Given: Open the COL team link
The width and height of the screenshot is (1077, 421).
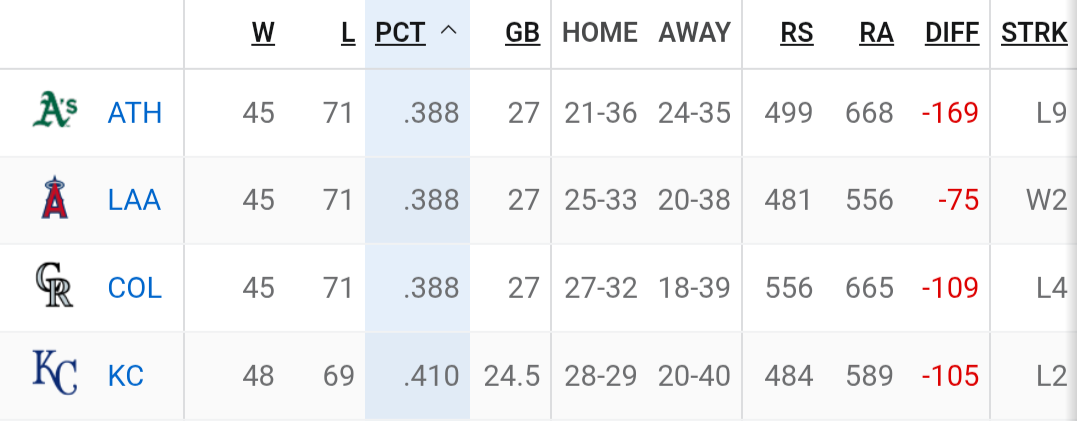Looking at the screenshot, I should click(135, 287).
